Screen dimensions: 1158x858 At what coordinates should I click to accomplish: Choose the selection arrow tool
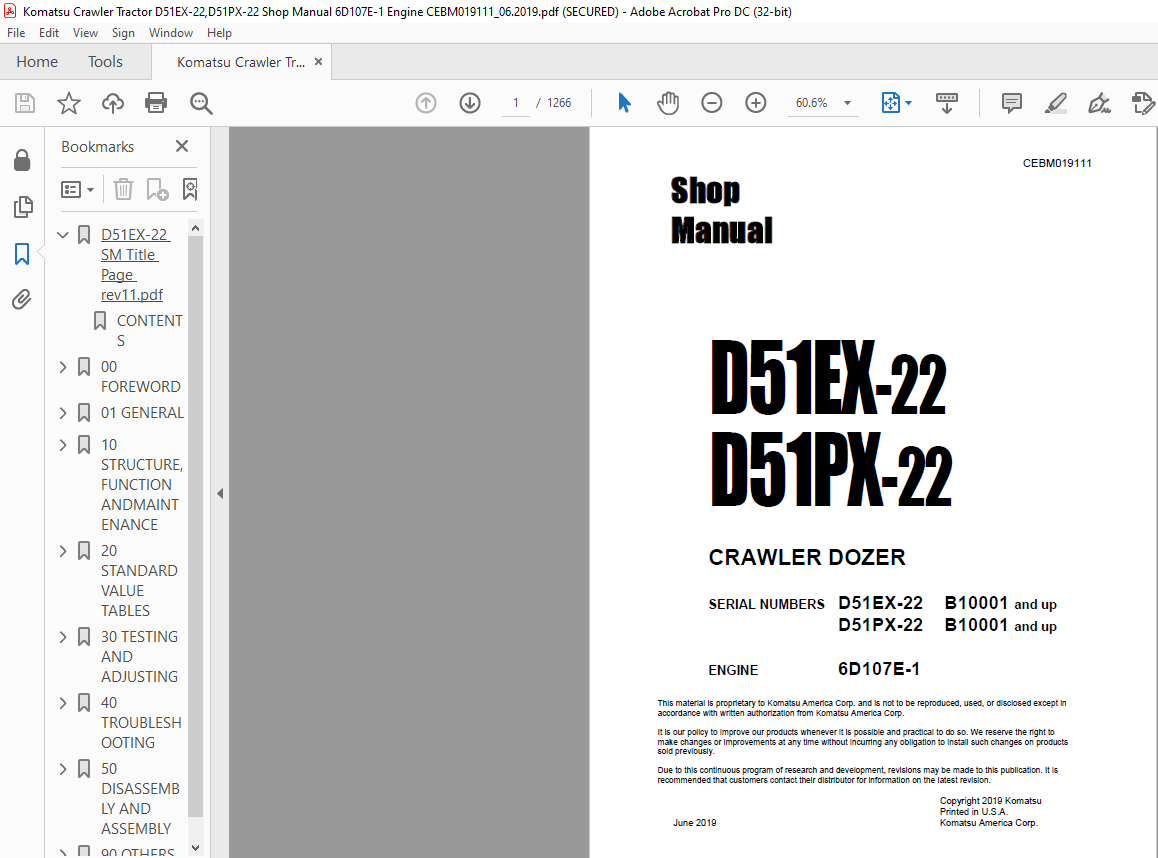point(625,103)
